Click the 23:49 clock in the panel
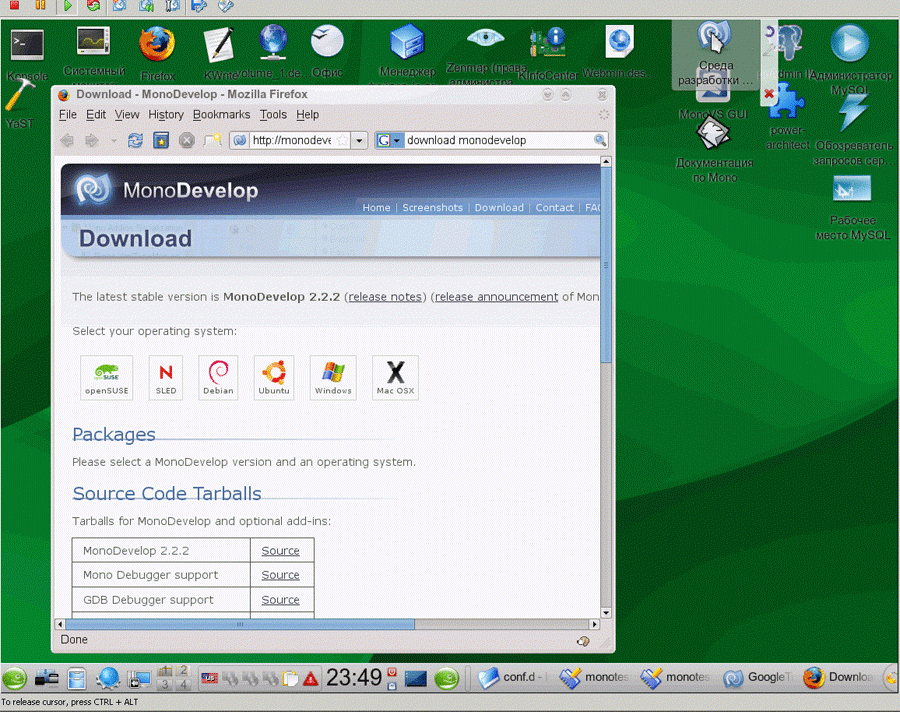 [354, 678]
